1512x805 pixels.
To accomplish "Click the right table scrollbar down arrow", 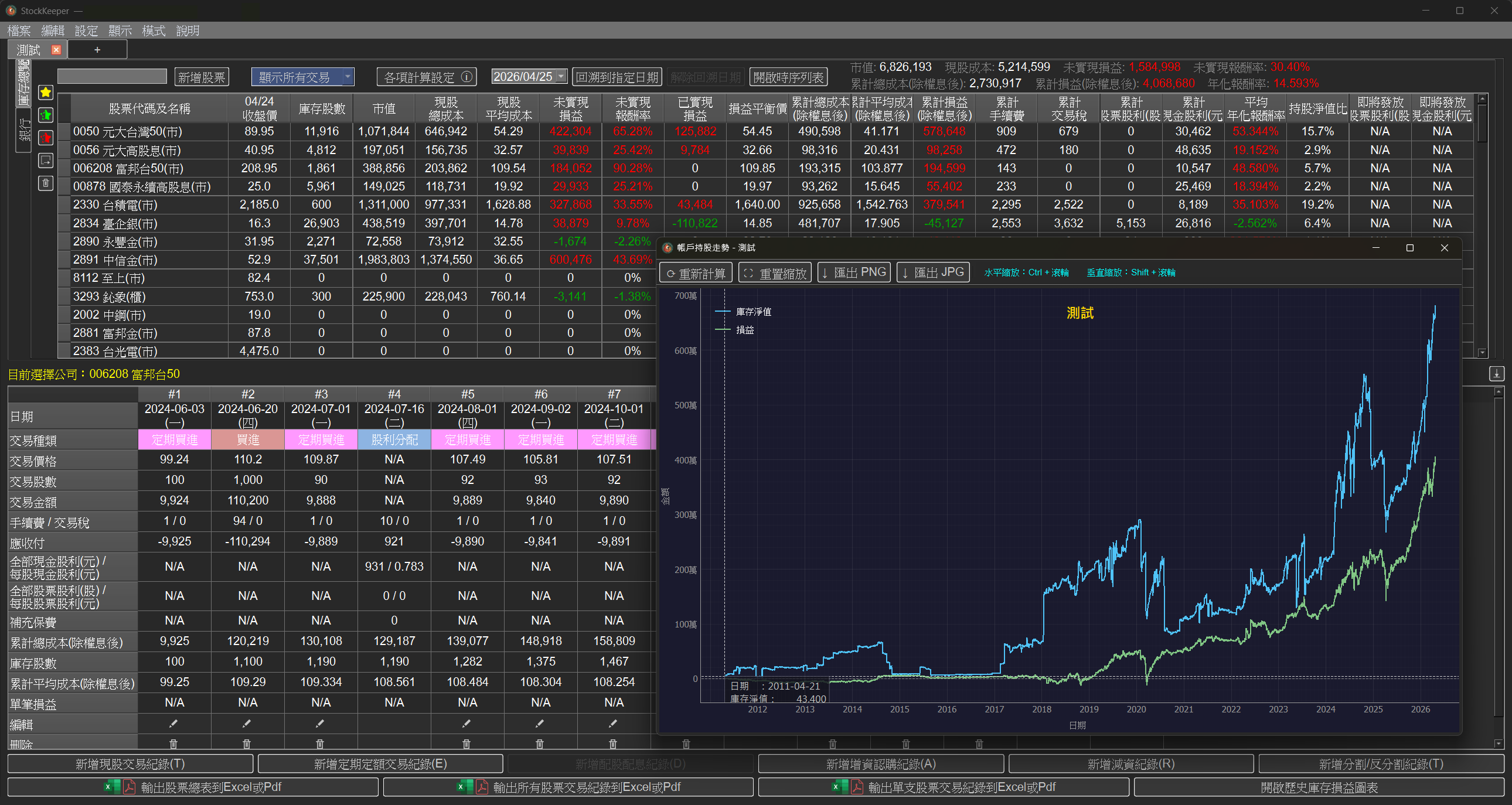I will pyautogui.click(x=1483, y=352).
